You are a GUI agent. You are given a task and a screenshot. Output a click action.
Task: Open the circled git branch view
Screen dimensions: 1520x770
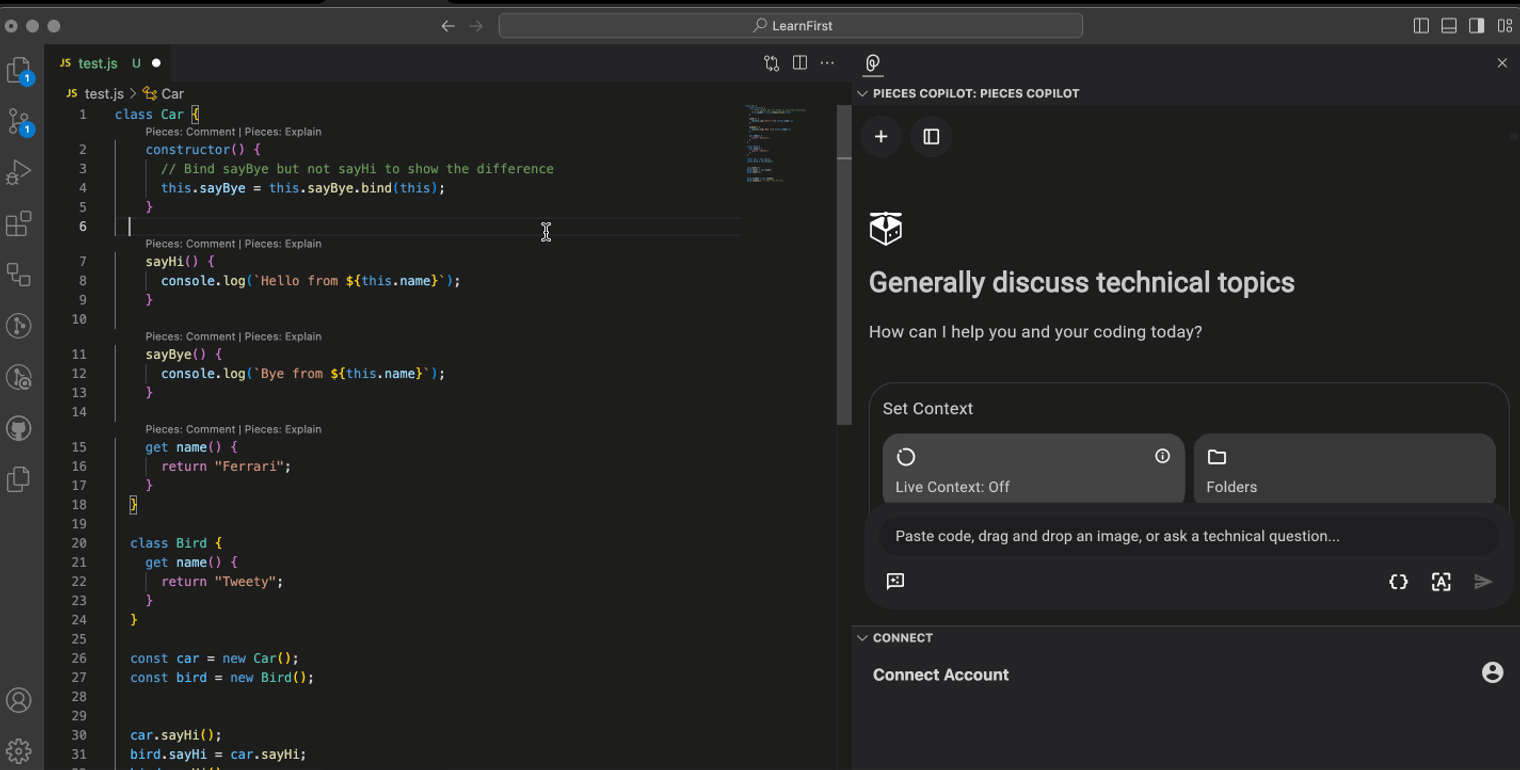coord(19,326)
